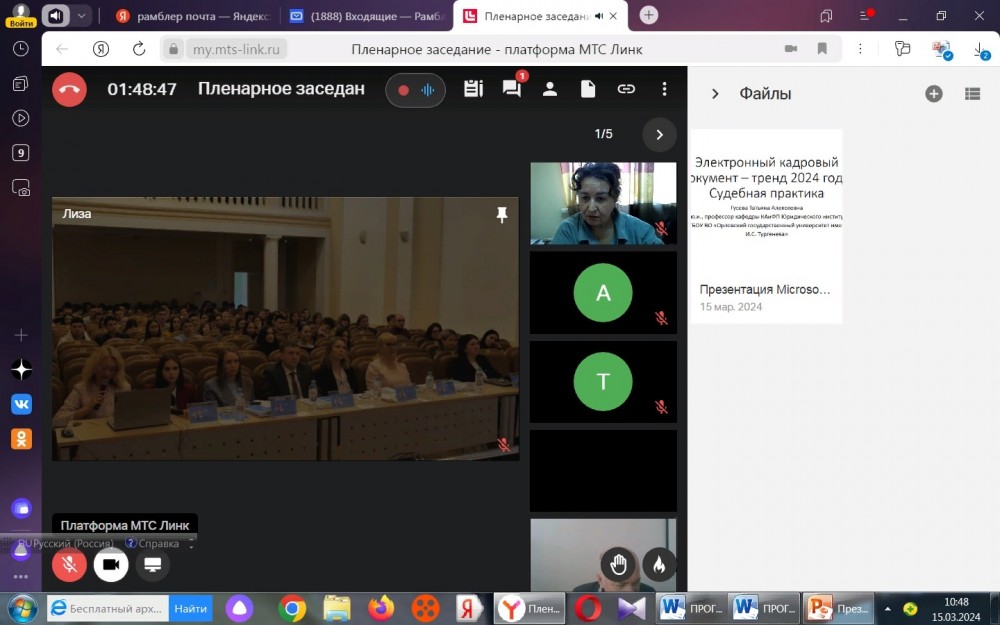Start screen sharing from bottom toolbar
The width and height of the screenshot is (1000, 625).
[153, 564]
